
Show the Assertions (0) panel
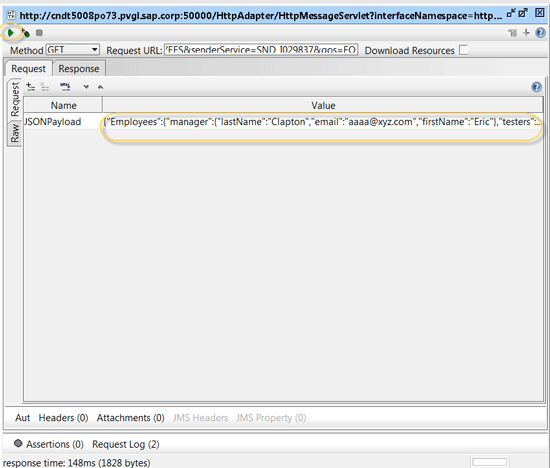(49, 444)
